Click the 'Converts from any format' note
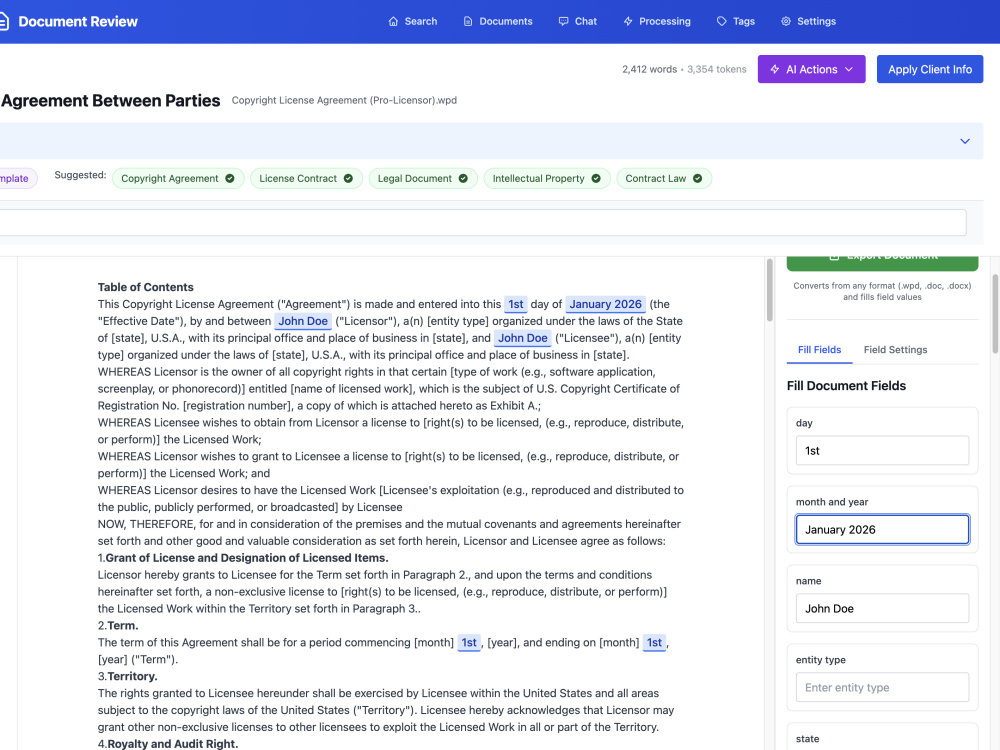Viewport: 1000px width, 750px height. click(882, 291)
